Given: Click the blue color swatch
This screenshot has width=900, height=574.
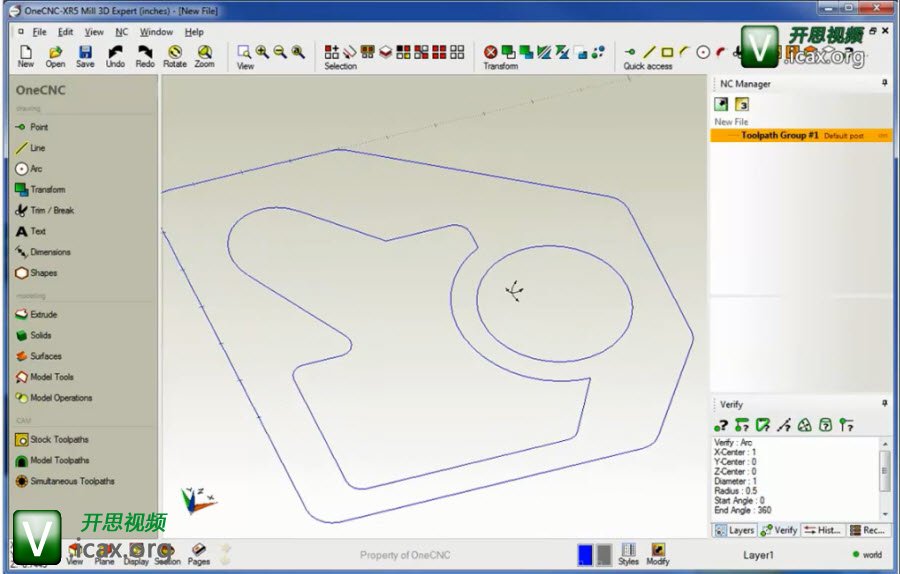Looking at the screenshot, I should point(586,554).
